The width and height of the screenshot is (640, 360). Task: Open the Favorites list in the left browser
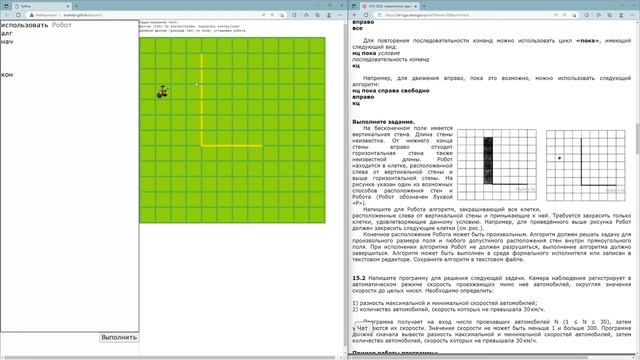click(x=306, y=15)
